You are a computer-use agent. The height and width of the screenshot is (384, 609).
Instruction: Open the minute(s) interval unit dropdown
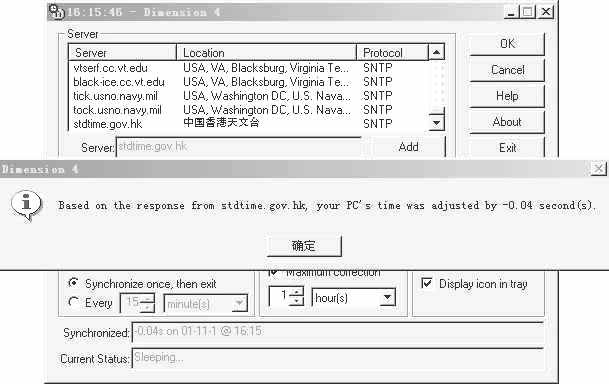[x=240, y=303]
